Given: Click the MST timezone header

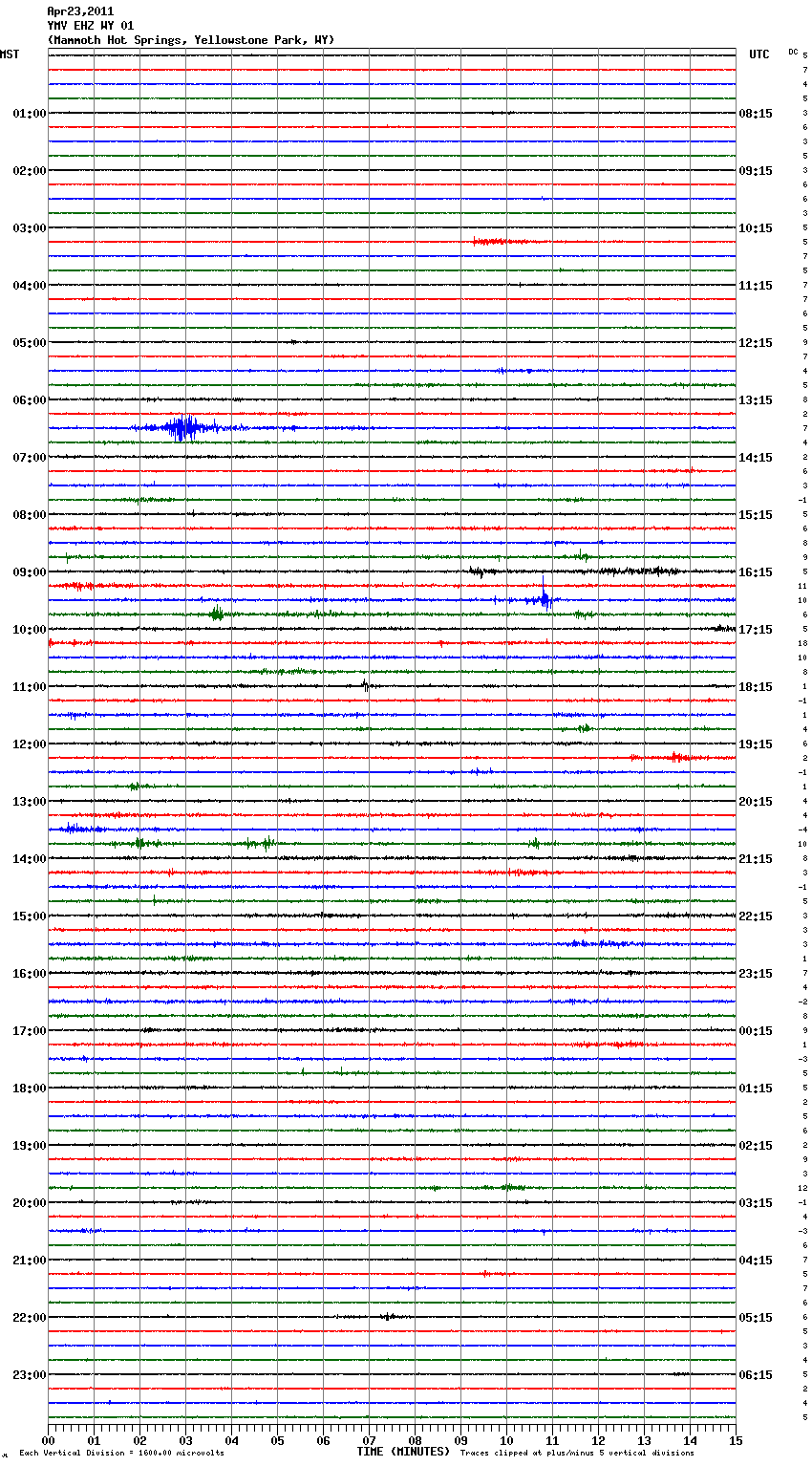Looking at the screenshot, I should [10, 54].
